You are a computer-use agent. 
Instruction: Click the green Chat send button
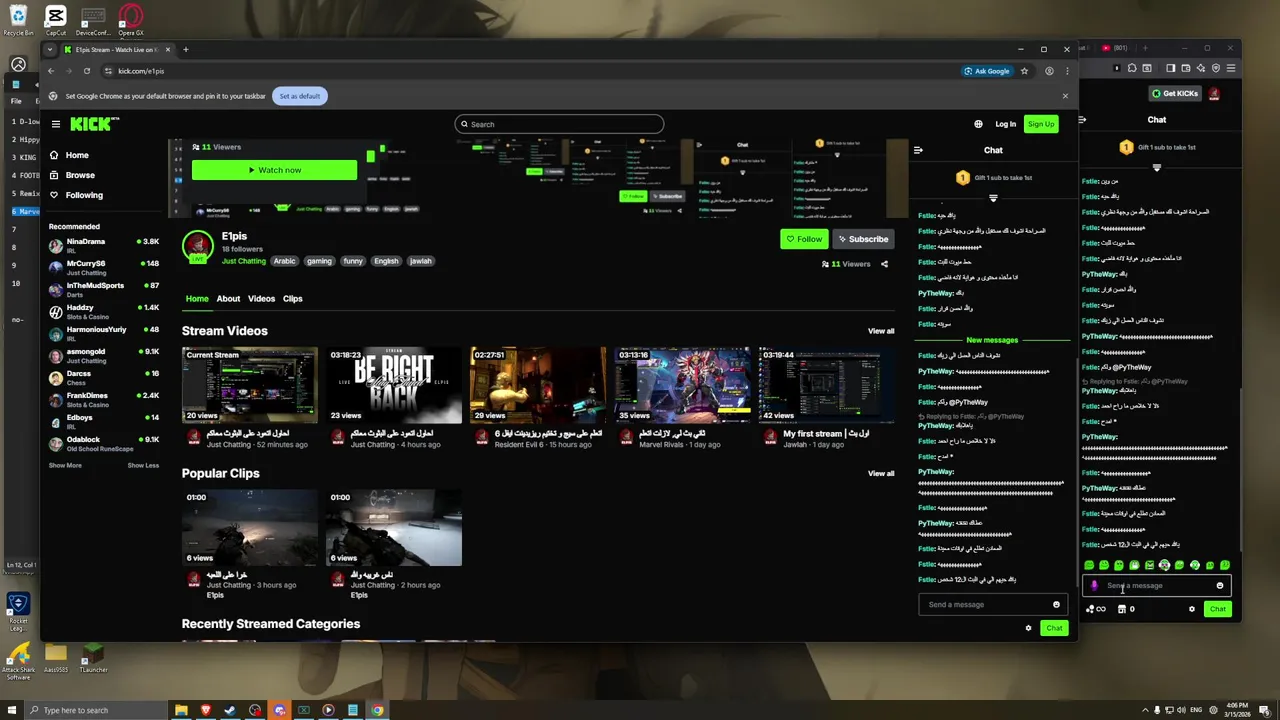[1054, 628]
